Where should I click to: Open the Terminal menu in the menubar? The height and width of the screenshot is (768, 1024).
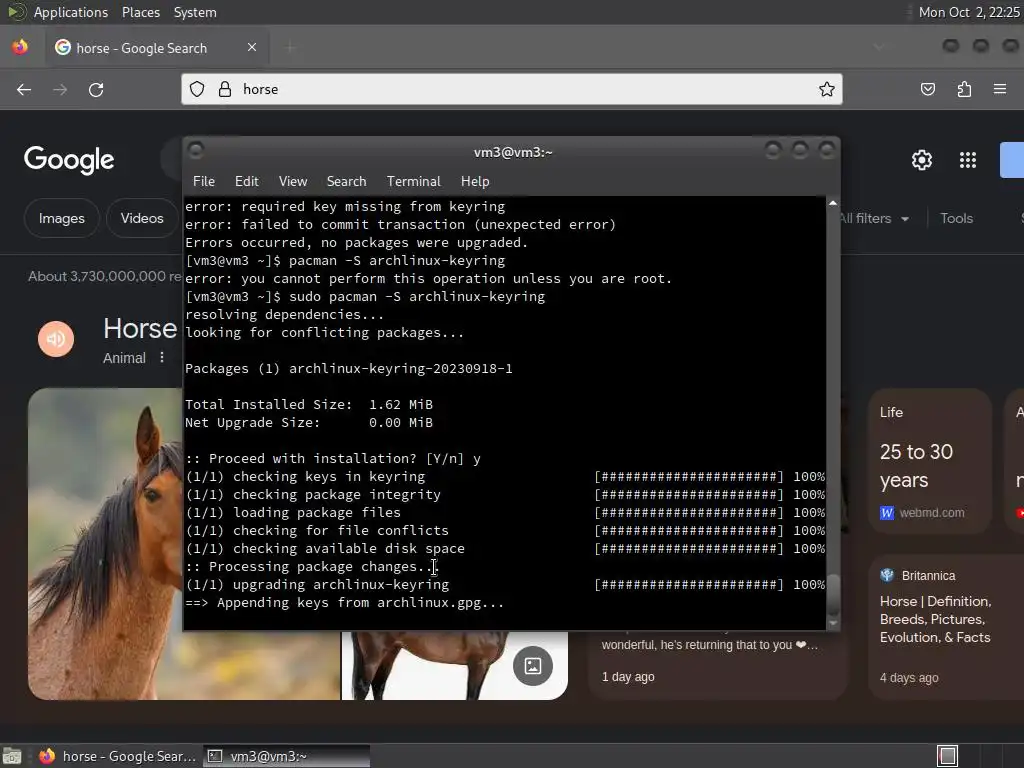(413, 182)
